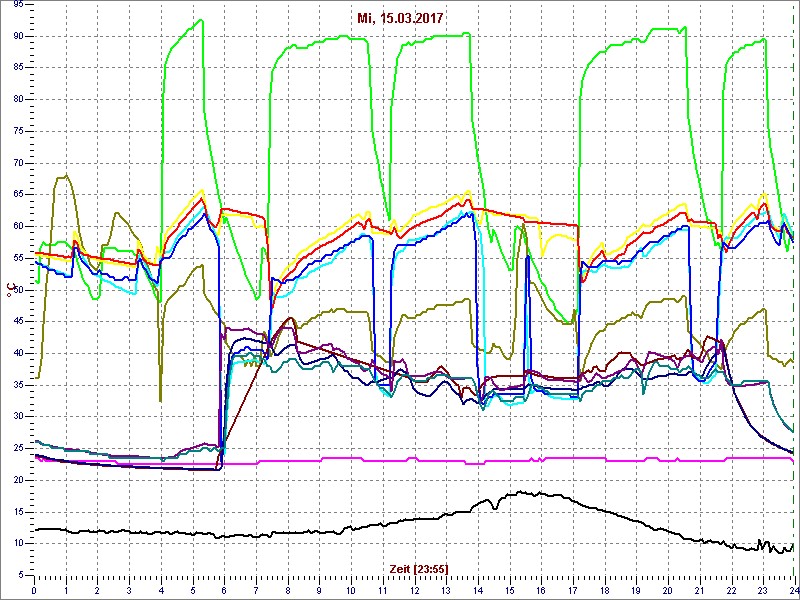This screenshot has width=800, height=600.
Task: Select hour 24 on the time axis
Action: 793,591
